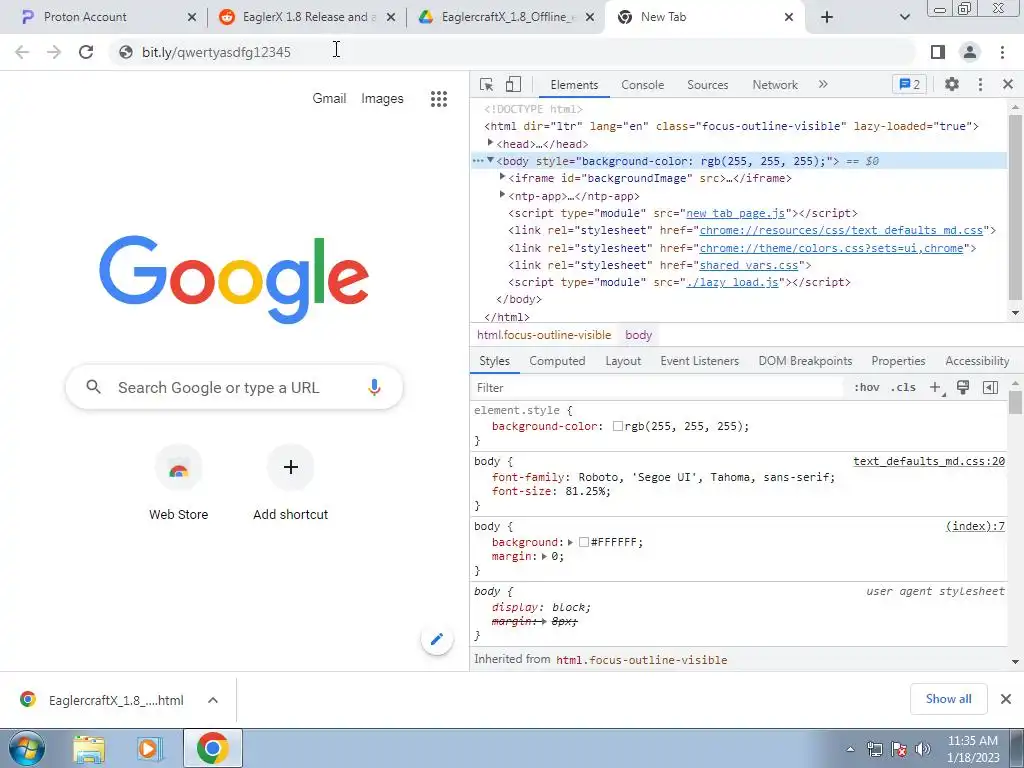Open Chrome three-dot menu
Viewport: 1024px width, 768px height.
[1002, 52]
